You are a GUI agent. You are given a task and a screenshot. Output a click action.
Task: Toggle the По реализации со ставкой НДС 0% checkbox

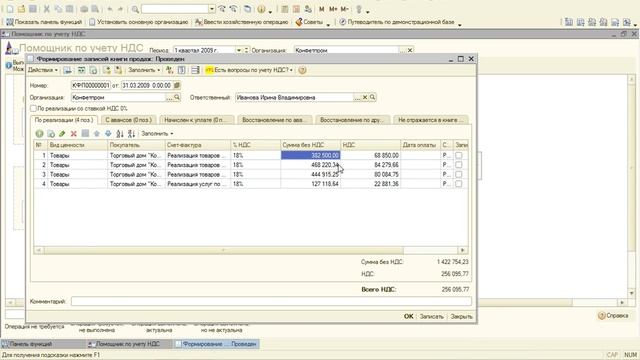point(33,109)
